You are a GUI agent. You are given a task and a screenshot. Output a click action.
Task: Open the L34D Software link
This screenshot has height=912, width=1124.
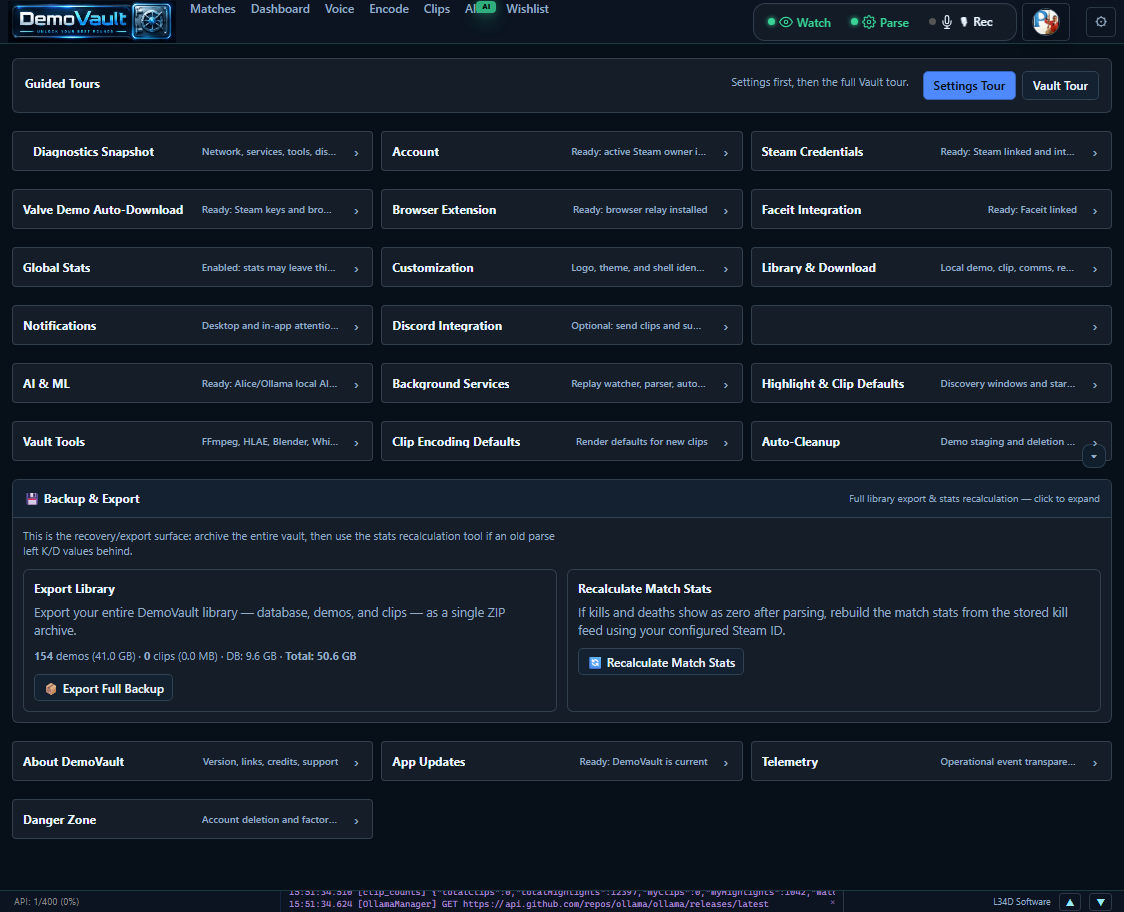click(x=1021, y=902)
